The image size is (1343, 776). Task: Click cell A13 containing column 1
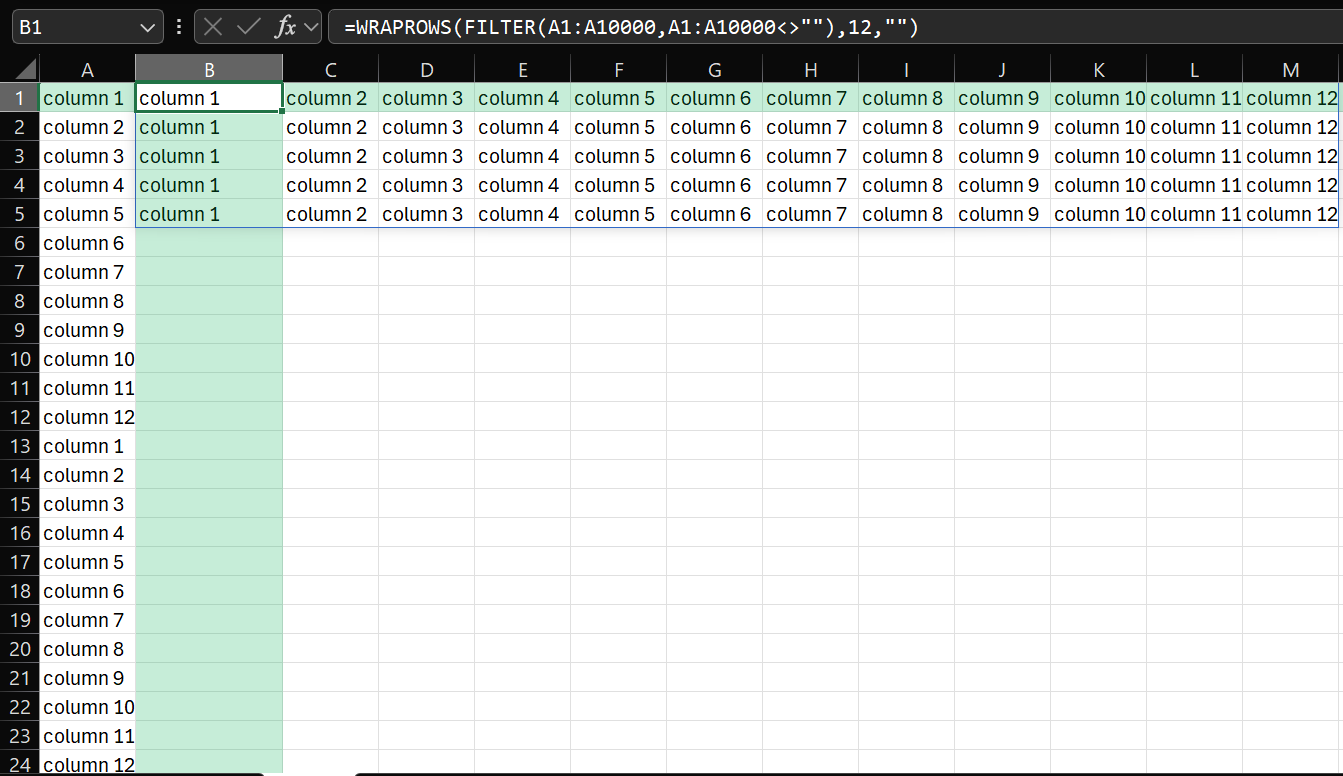click(x=88, y=446)
